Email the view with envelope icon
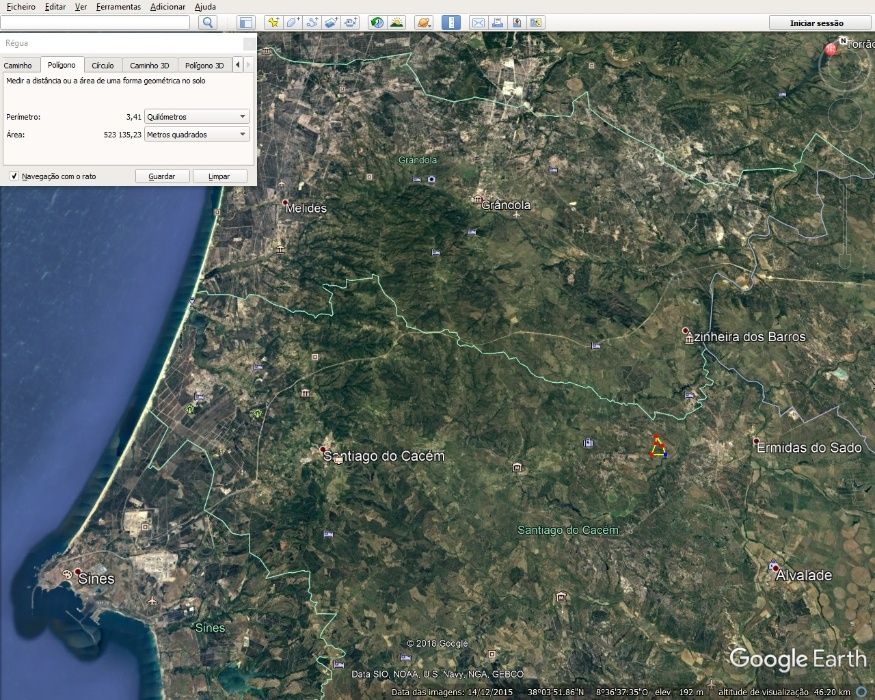The image size is (875, 700). pos(478,22)
